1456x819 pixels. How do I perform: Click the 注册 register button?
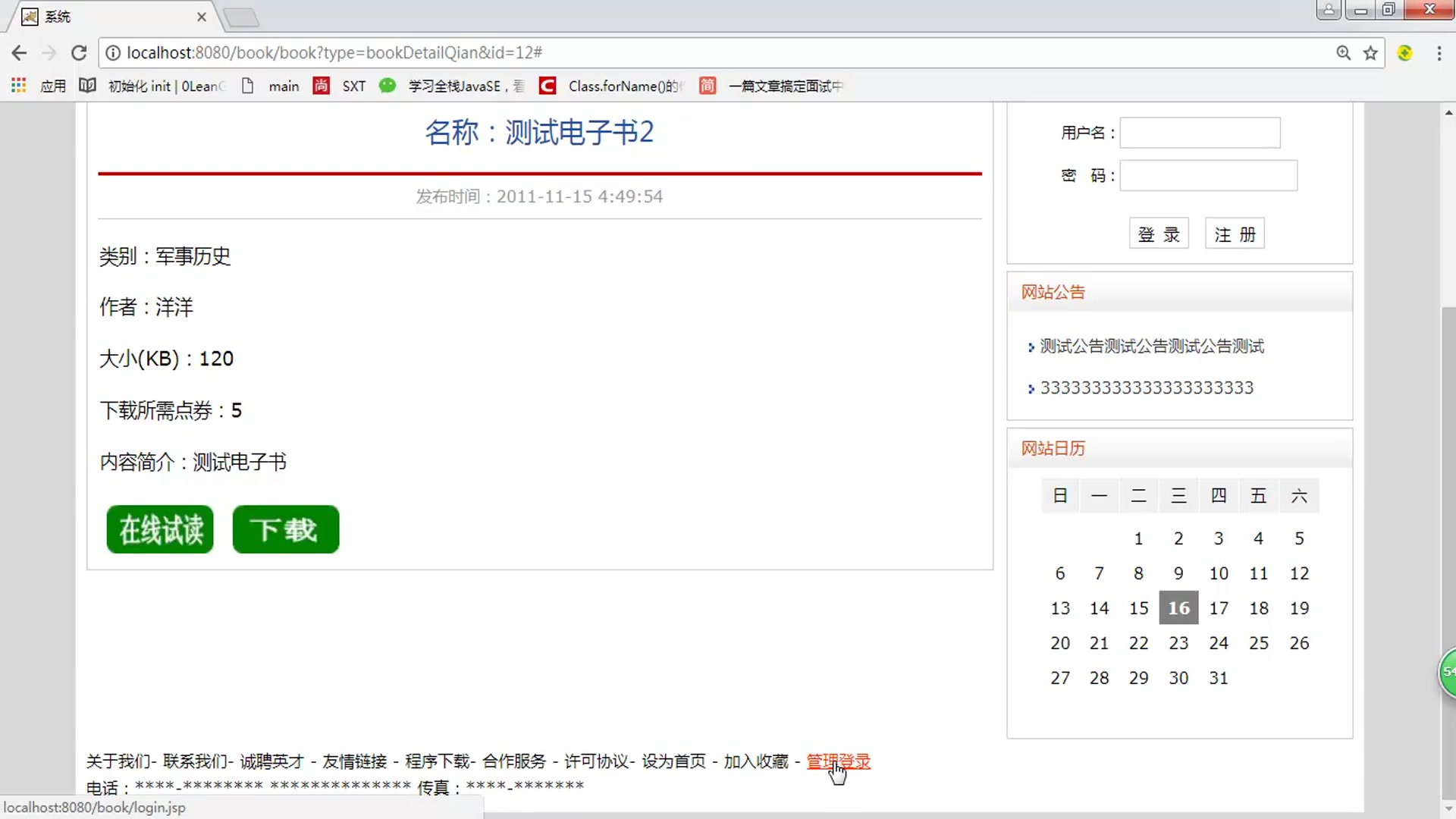pos(1235,234)
